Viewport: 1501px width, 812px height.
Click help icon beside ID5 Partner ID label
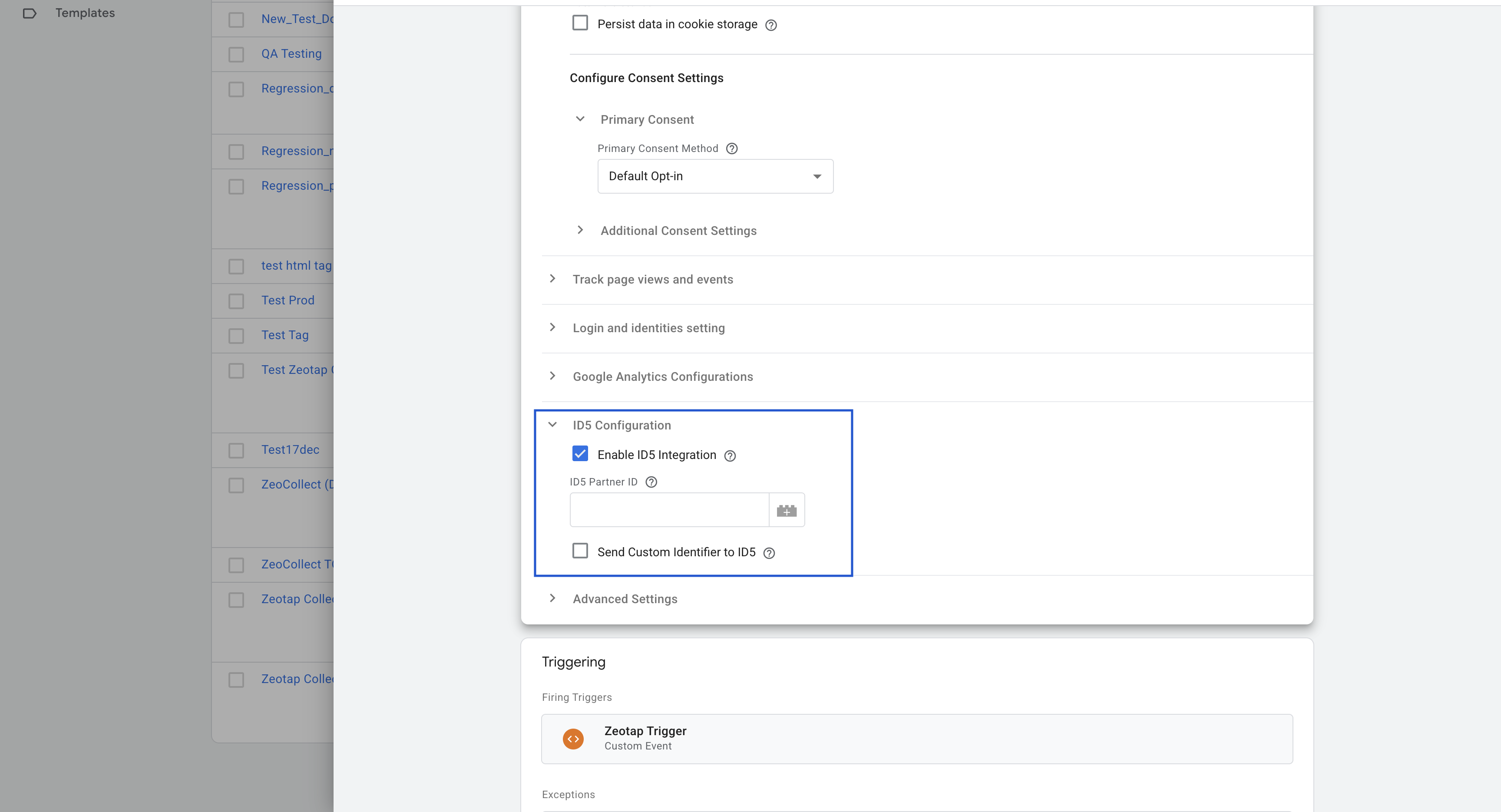pos(651,482)
